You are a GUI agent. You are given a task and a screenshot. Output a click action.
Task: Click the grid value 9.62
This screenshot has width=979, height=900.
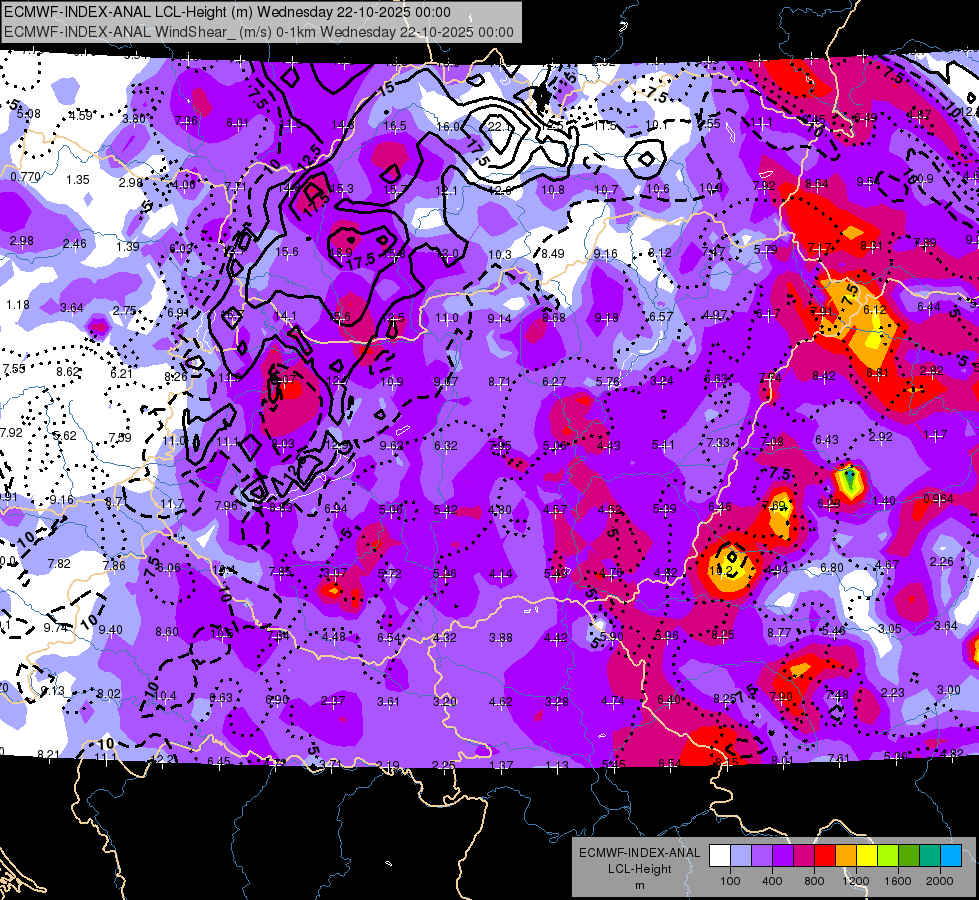[391, 446]
